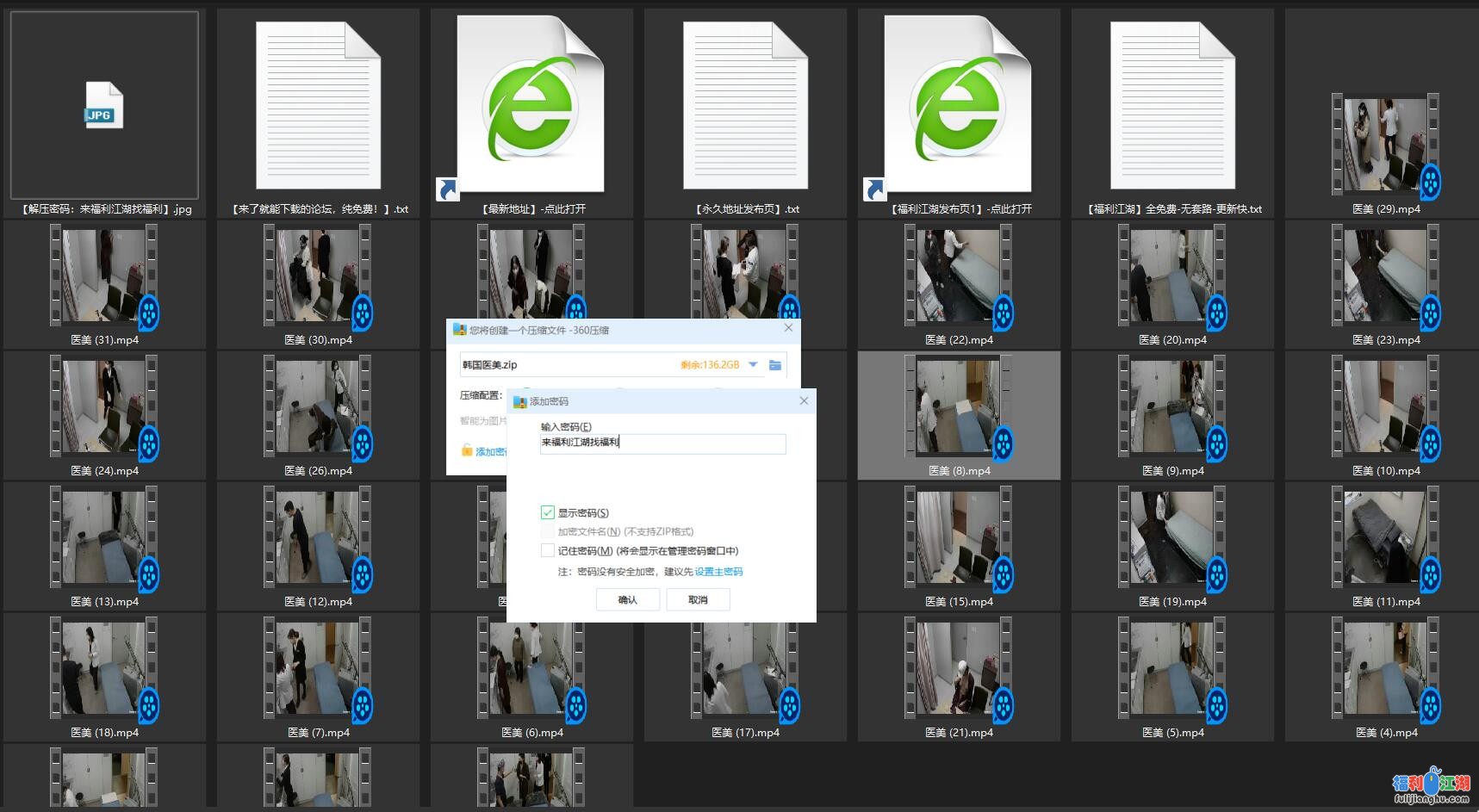Click the 添加密码 link in 360压缩 window
This screenshot has width=1479, height=812.
[491, 451]
